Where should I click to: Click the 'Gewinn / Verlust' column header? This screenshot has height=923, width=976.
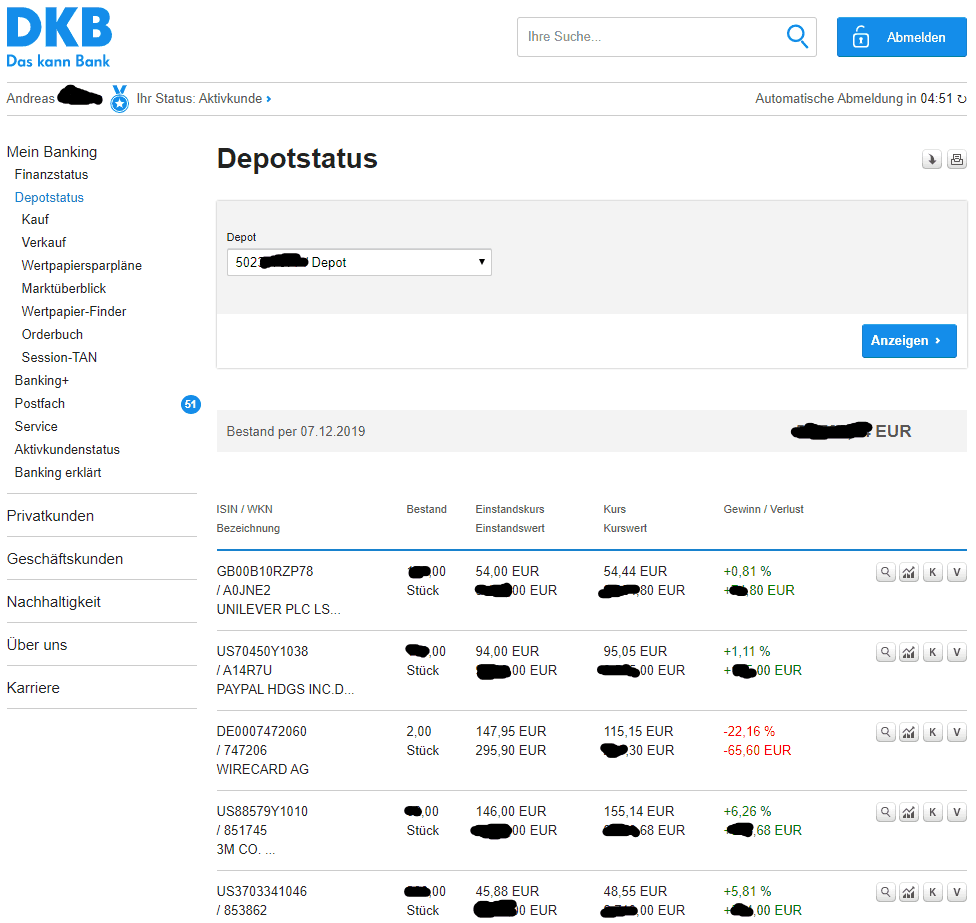click(763, 509)
